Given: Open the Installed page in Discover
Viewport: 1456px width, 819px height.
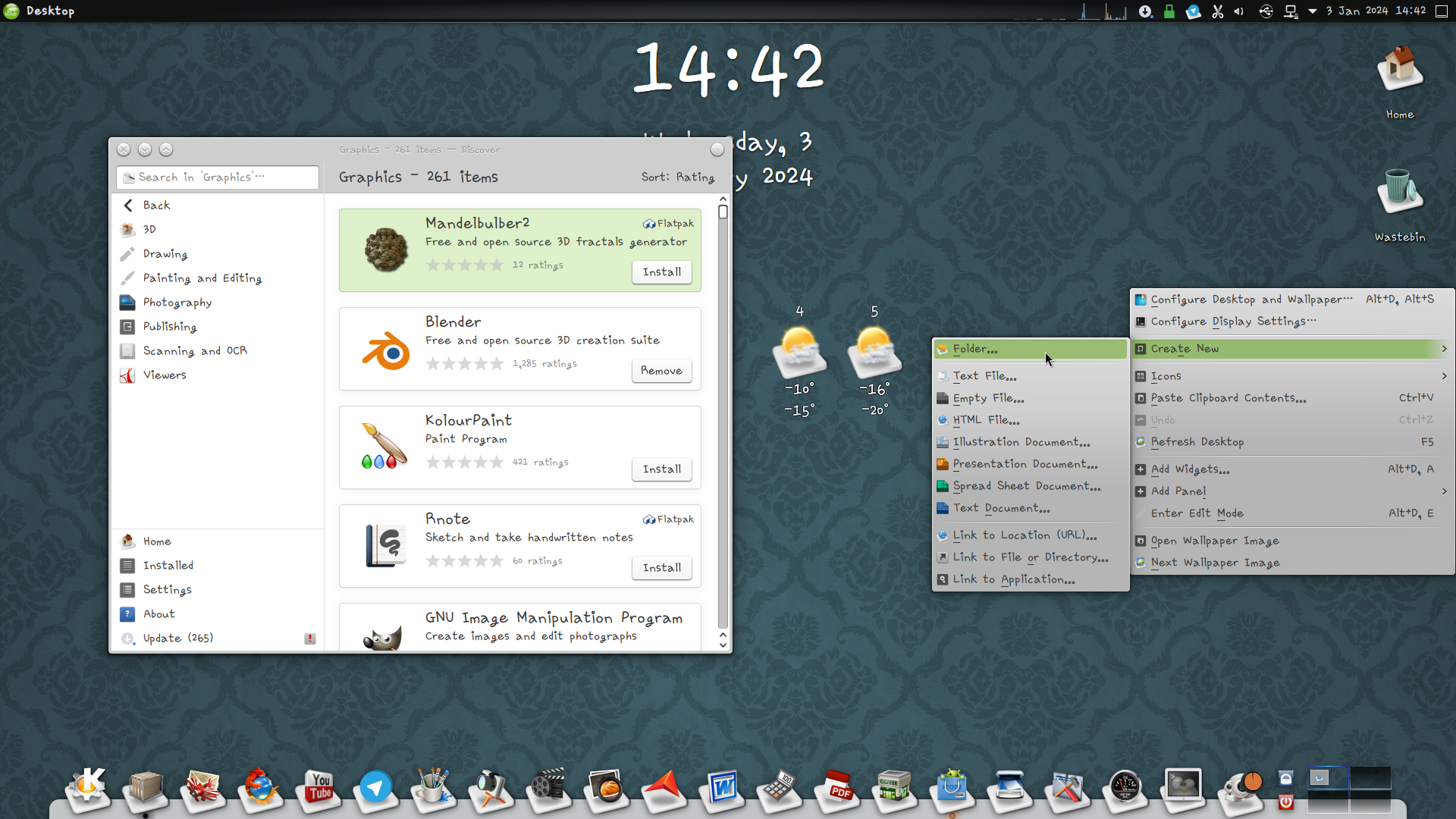Looking at the screenshot, I should click(218, 566).
